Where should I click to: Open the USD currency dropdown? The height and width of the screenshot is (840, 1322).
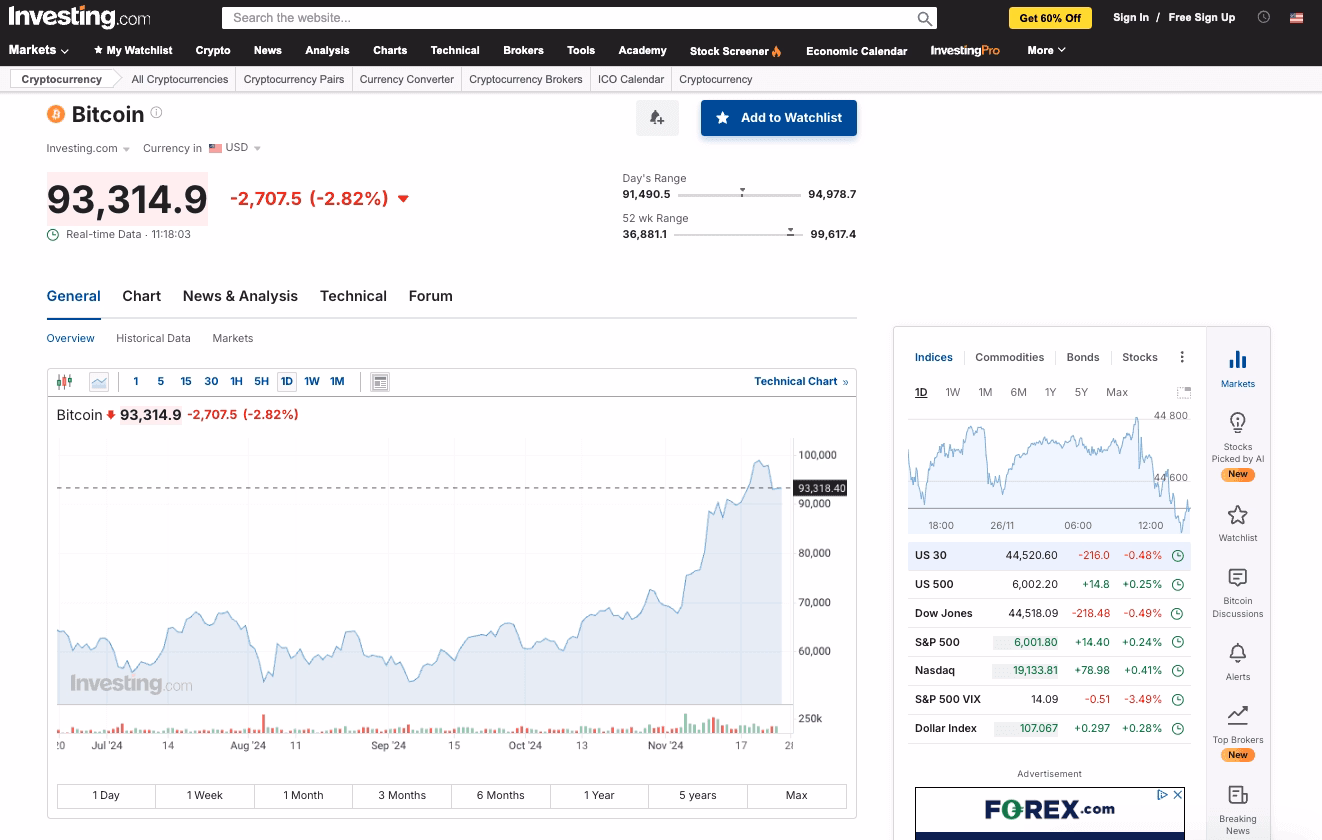click(235, 148)
